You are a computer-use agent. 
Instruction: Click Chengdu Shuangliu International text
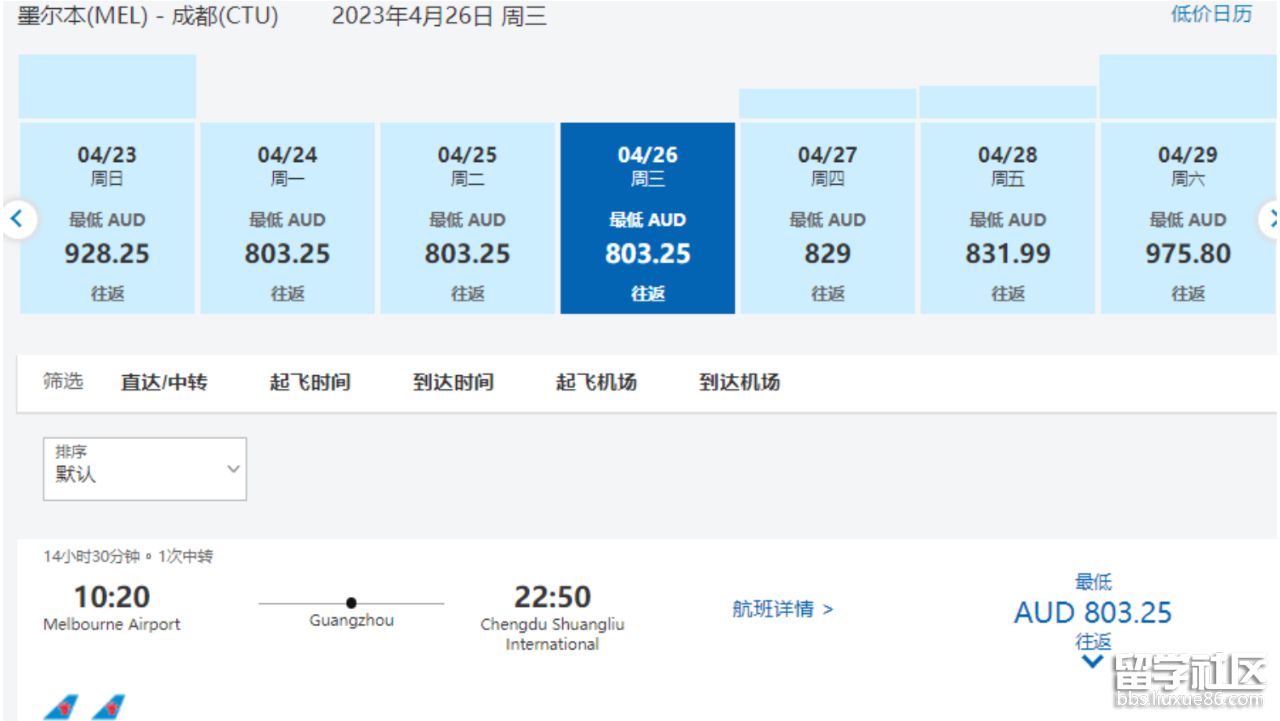(x=552, y=634)
